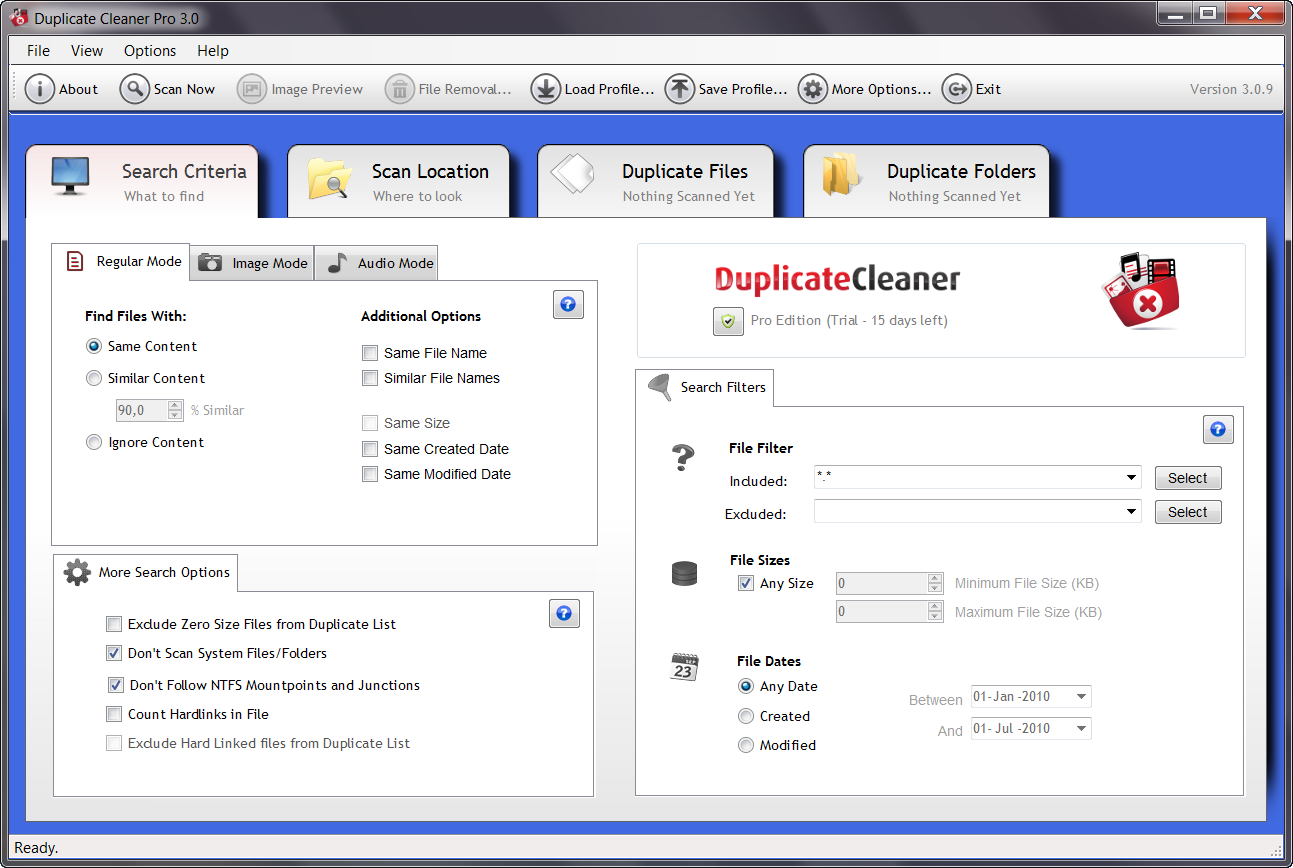Click the About info icon
The image size is (1293, 868).
[x=39, y=89]
